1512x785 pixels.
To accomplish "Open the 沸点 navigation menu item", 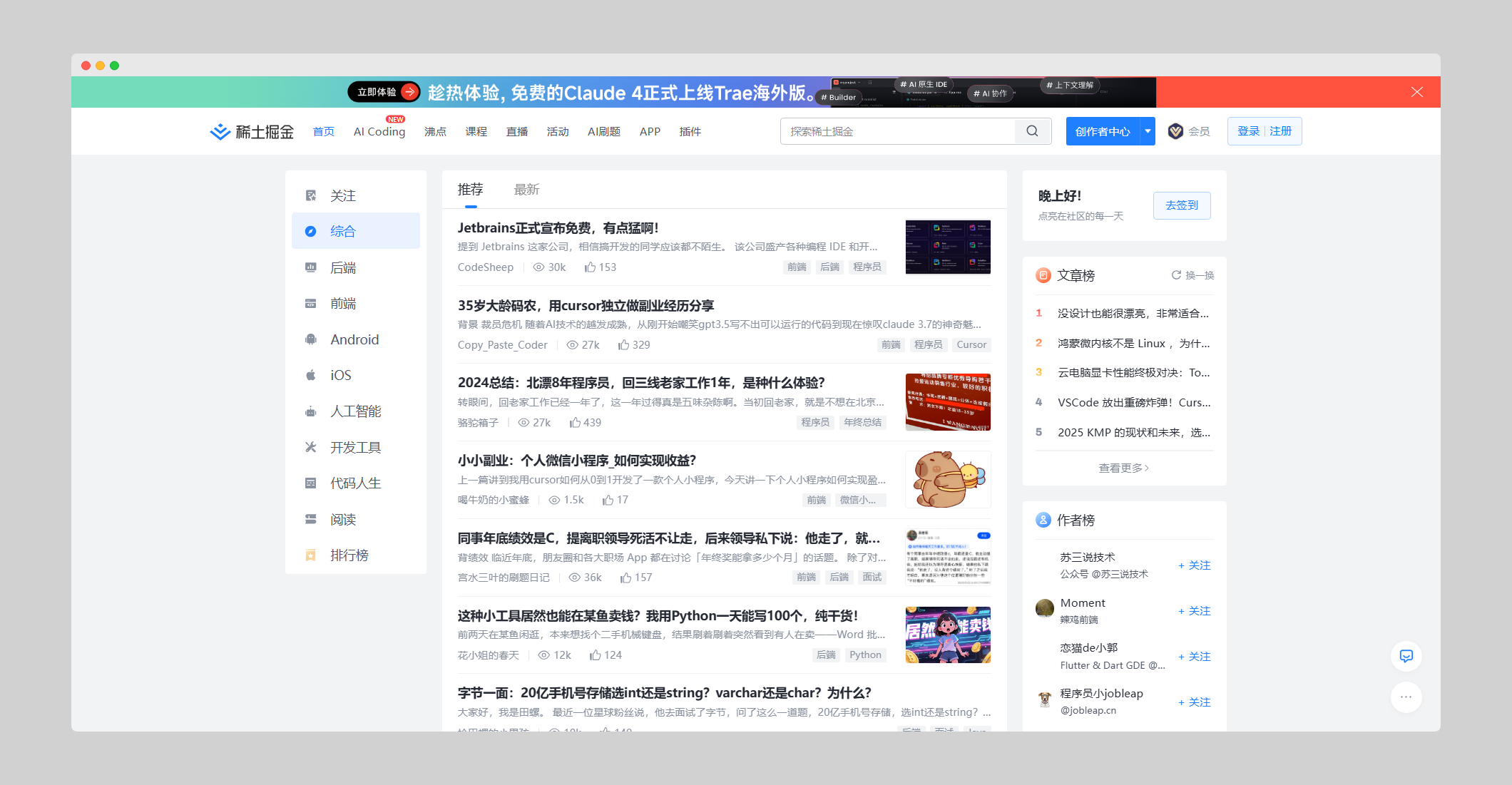I will pos(435,132).
